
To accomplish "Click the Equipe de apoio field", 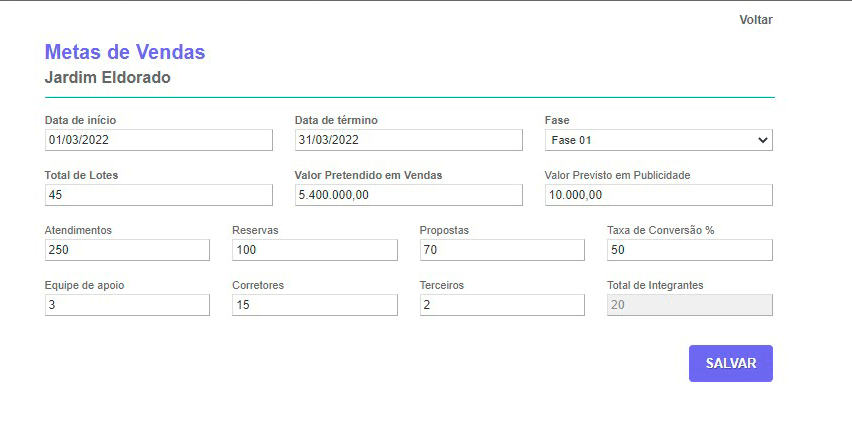I will click(127, 305).
